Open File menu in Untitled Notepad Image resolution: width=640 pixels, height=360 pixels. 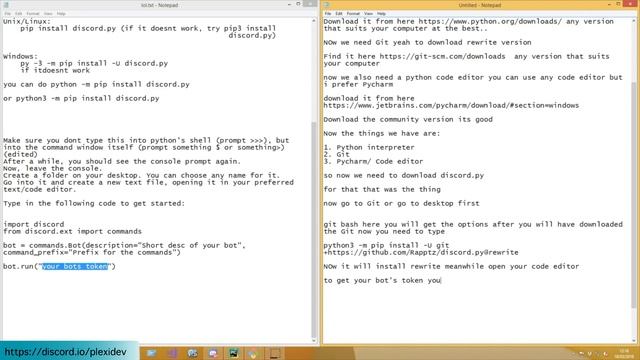(328, 13)
